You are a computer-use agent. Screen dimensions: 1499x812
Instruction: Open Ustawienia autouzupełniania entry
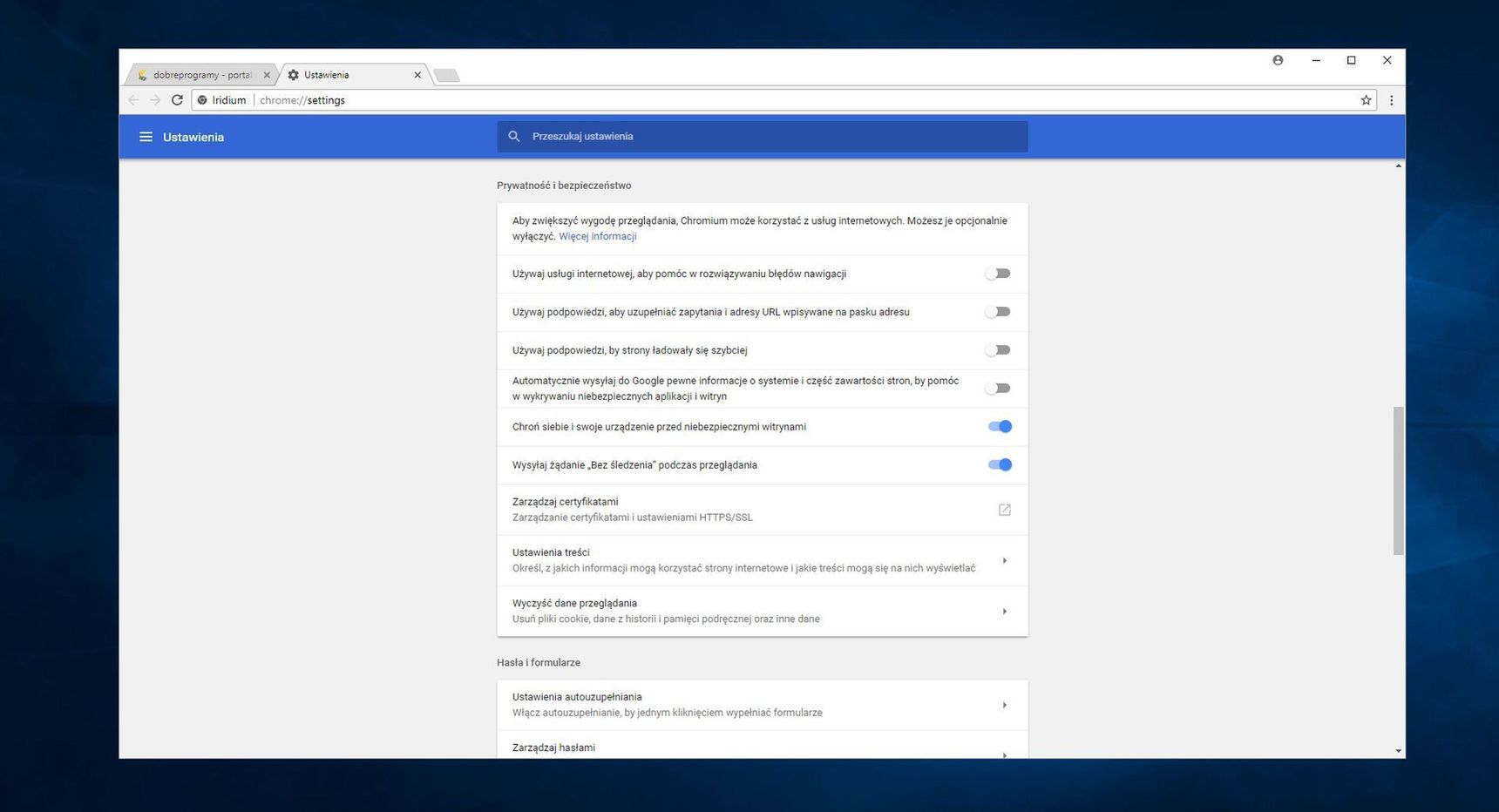tap(763, 705)
